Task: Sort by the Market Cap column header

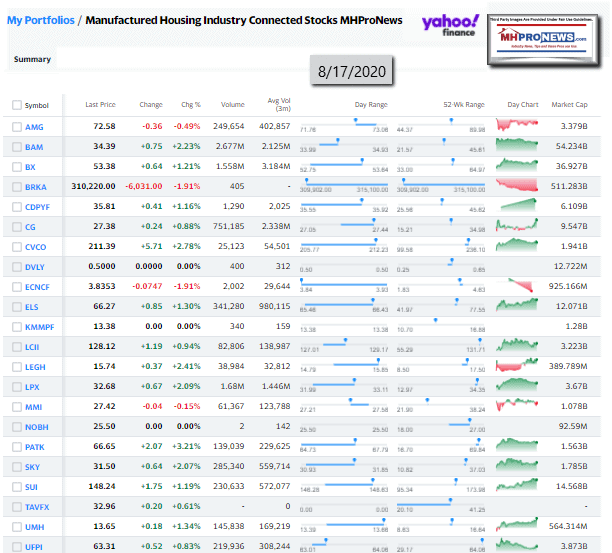Action: 569,105
